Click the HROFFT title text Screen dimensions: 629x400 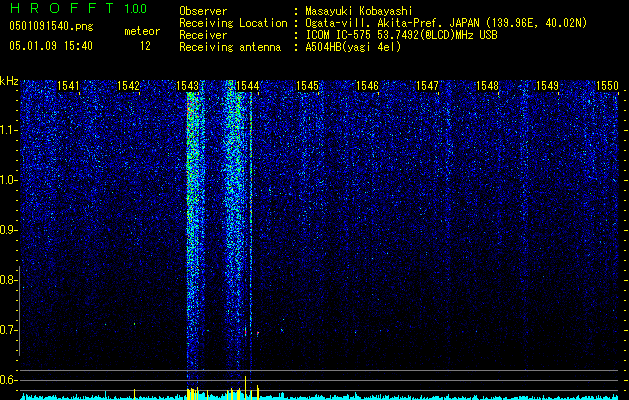pos(62,8)
